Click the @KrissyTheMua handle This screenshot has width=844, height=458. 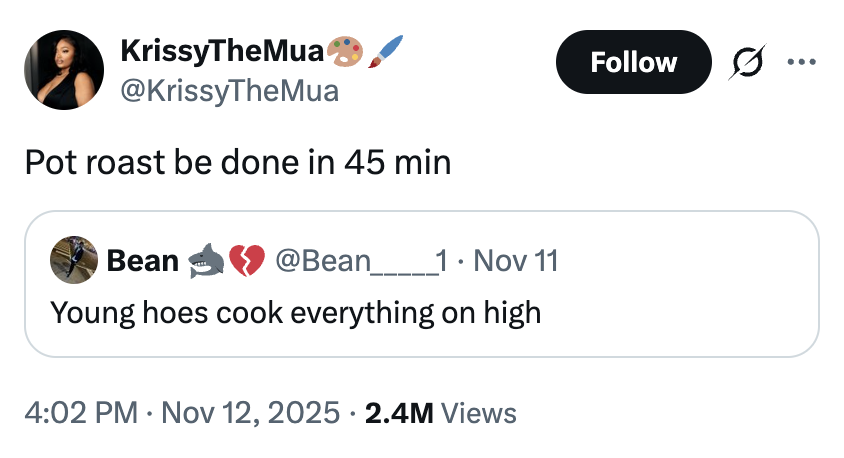(229, 91)
